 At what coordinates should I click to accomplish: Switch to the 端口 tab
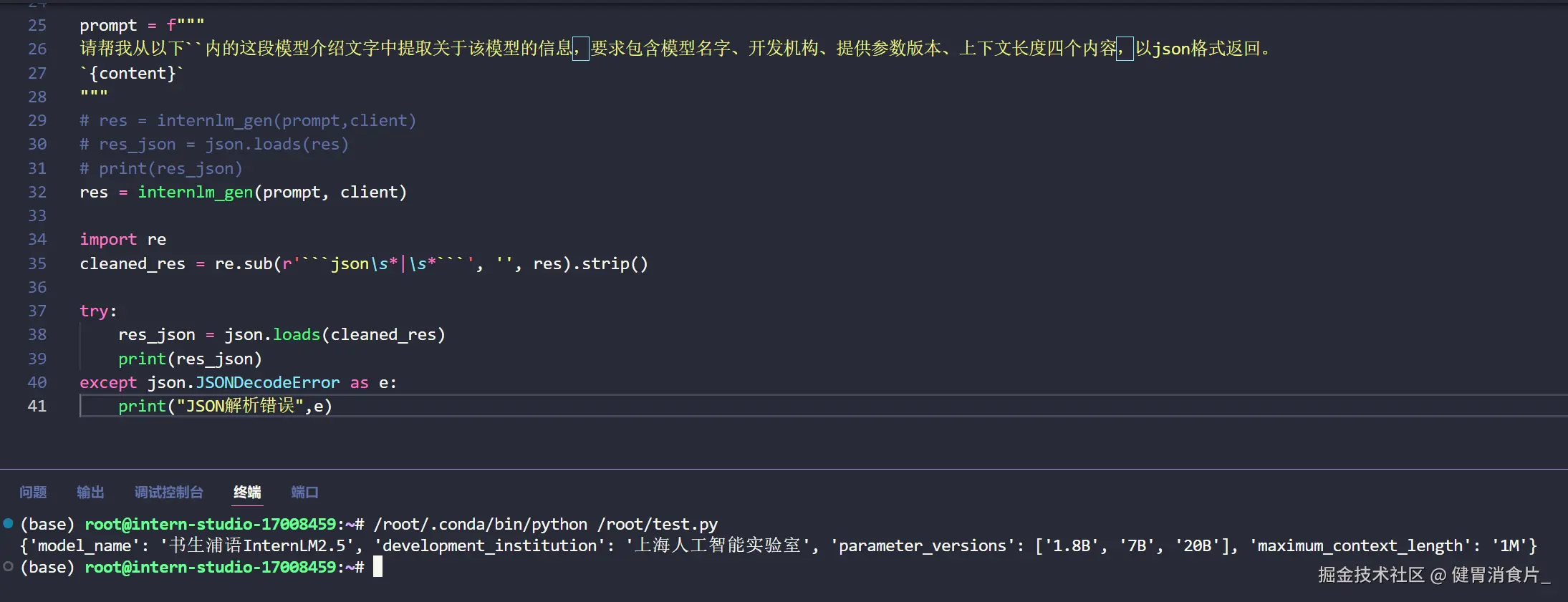pyautogui.click(x=305, y=492)
